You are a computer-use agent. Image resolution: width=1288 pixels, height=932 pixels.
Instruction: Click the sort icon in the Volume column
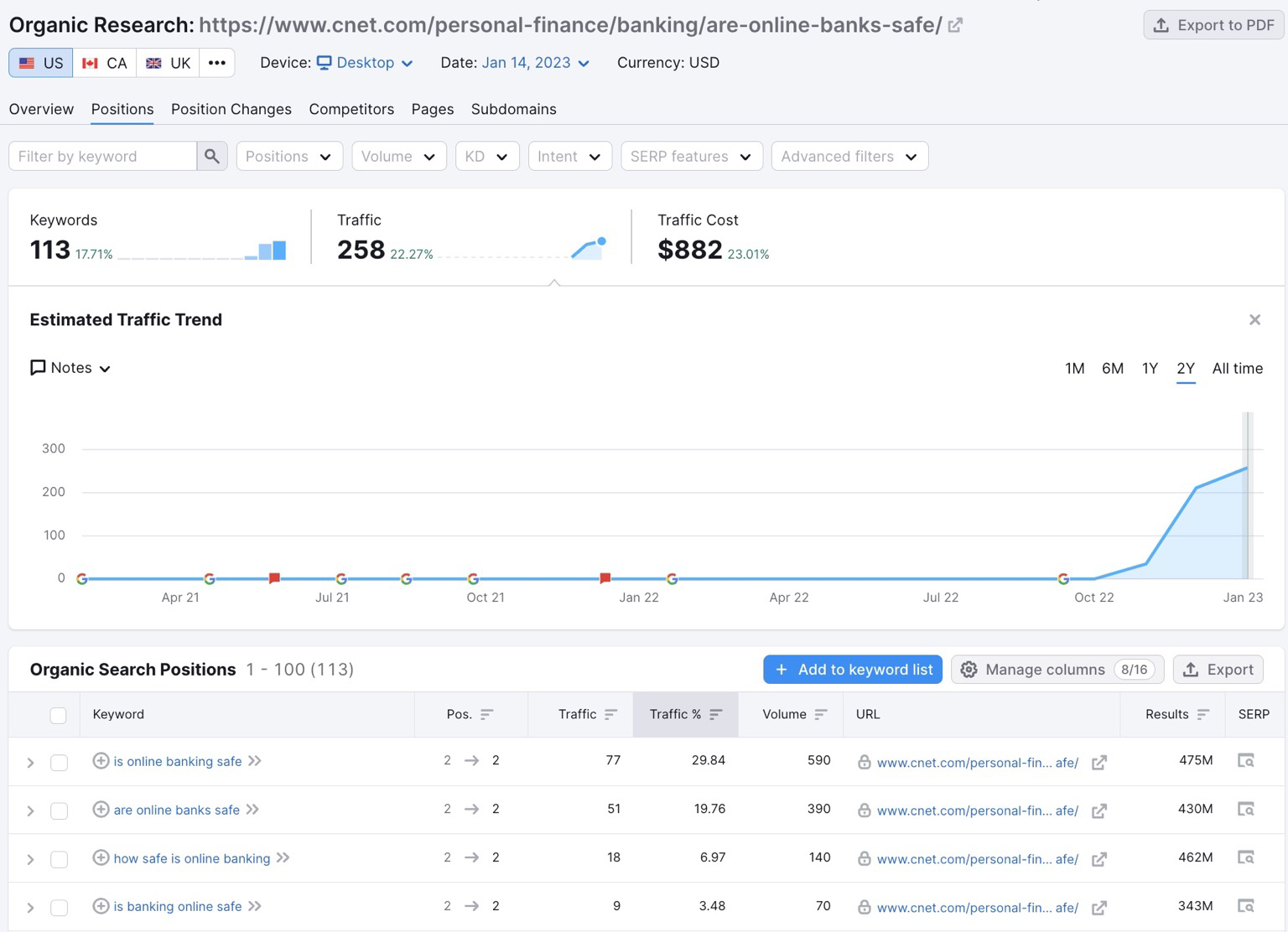820,714
